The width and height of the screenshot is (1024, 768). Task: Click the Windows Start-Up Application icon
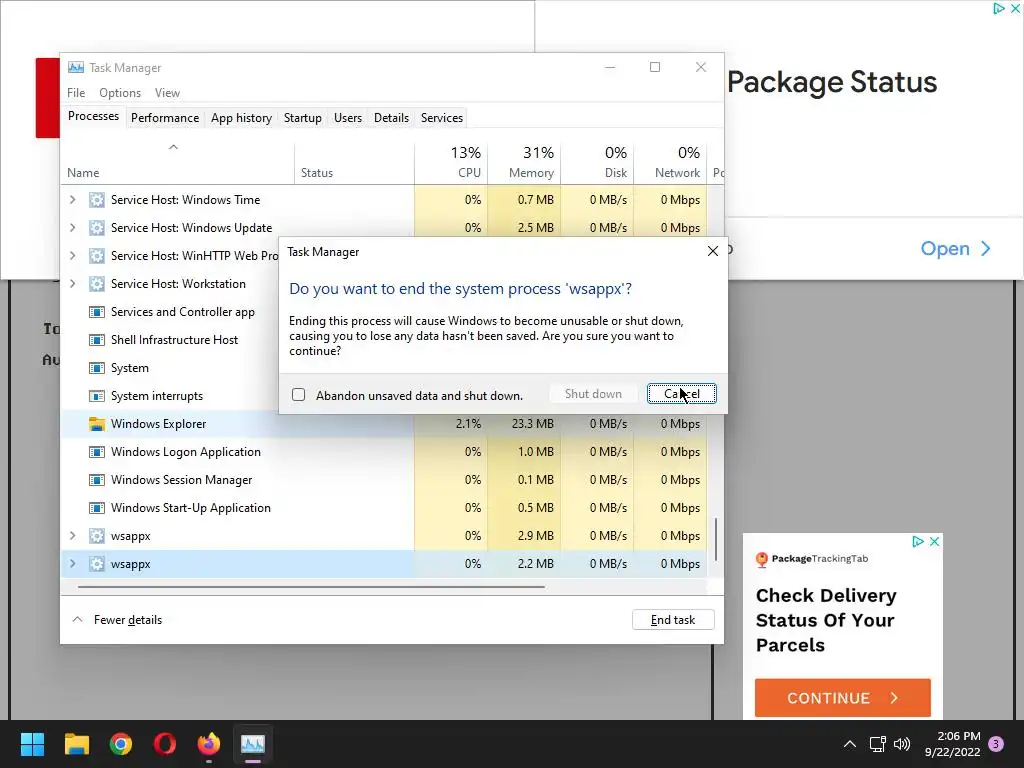pos(97,508)
